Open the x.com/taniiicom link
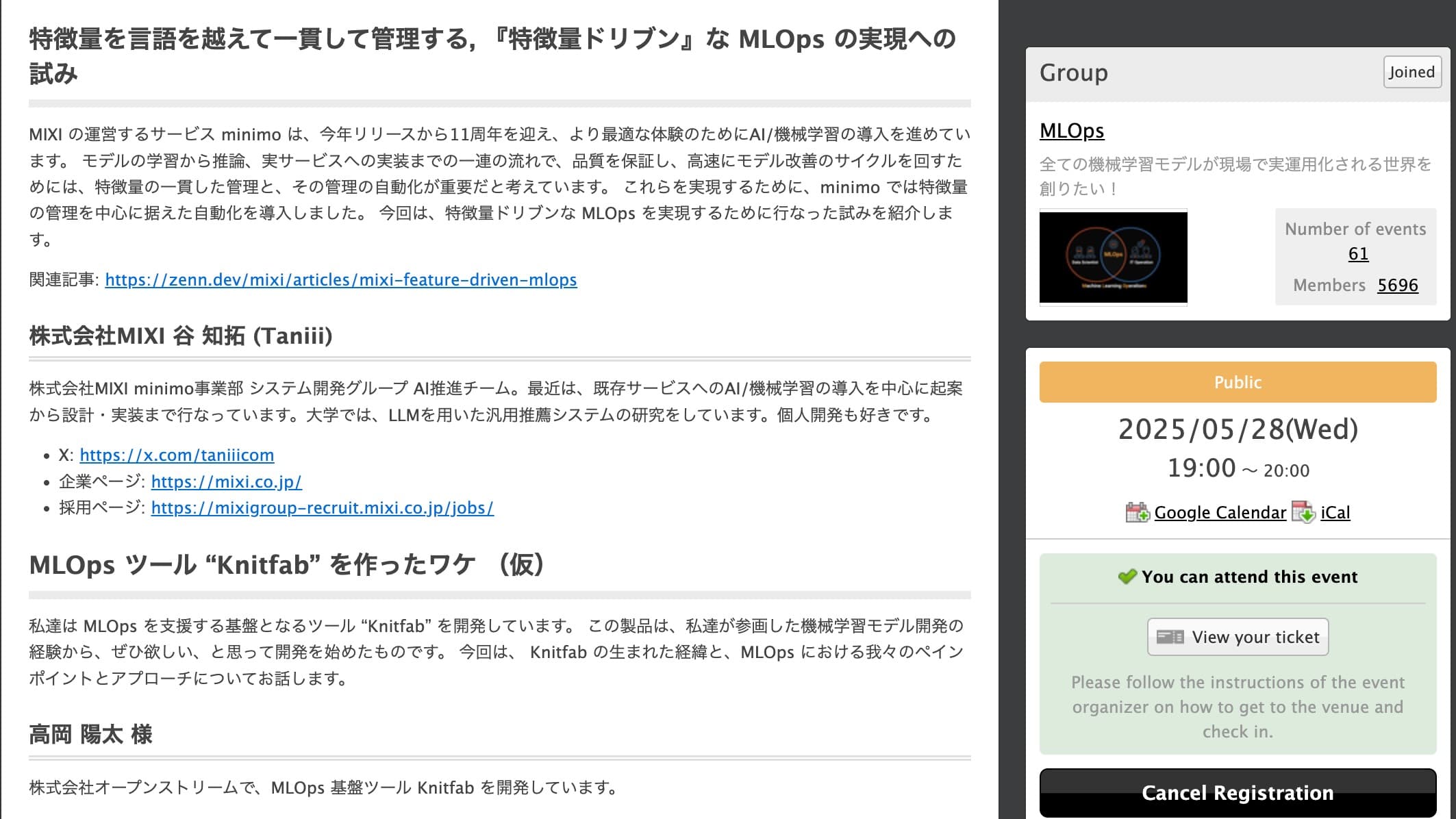Viewport: 1456px width, 819px height. (x=177, y=455)
